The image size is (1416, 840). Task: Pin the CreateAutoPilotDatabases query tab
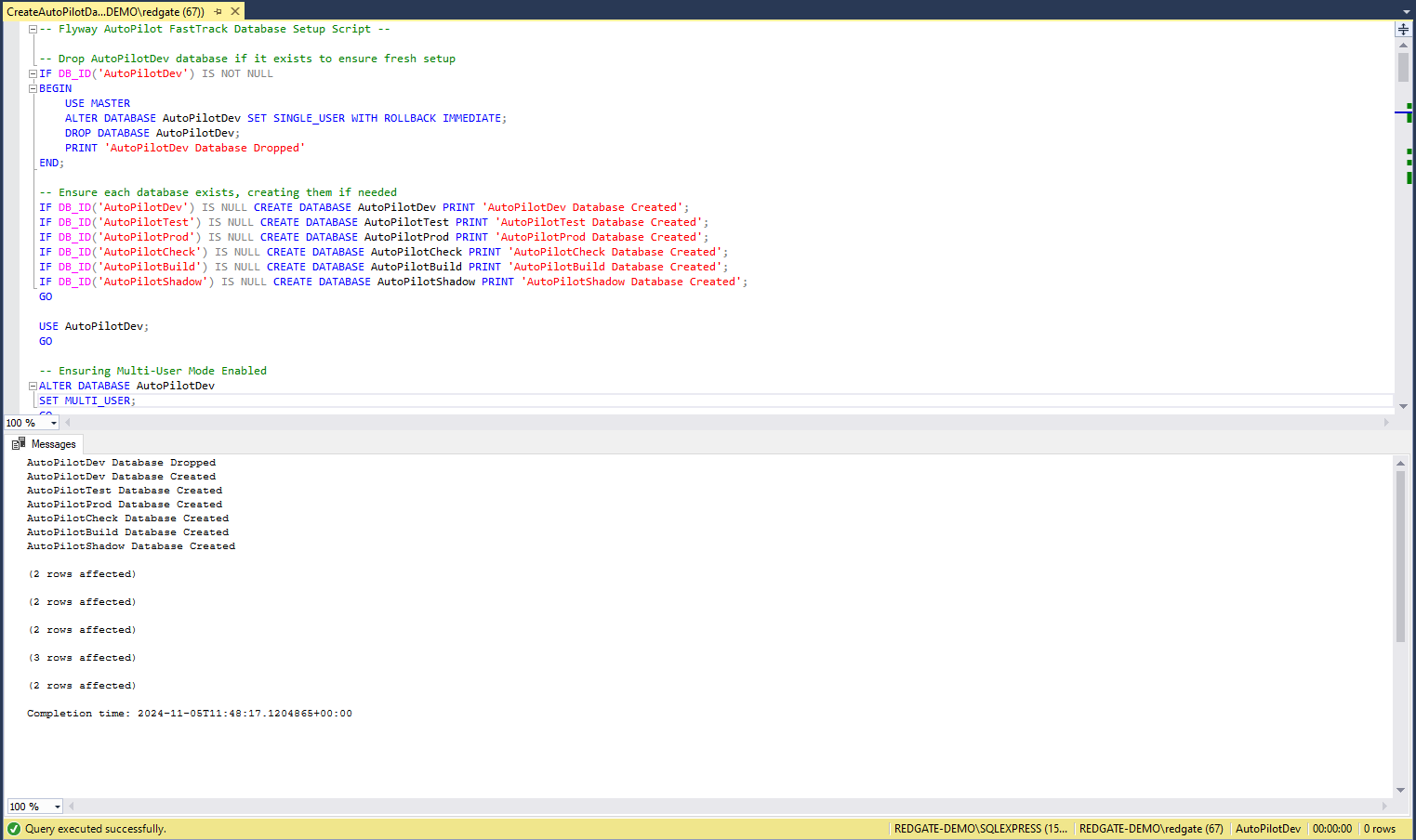click(x=218, y=12)
